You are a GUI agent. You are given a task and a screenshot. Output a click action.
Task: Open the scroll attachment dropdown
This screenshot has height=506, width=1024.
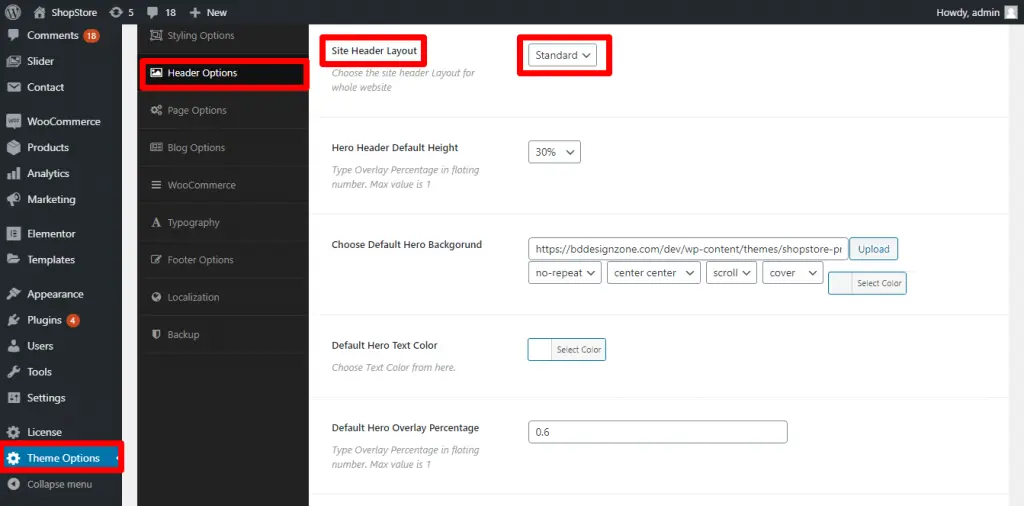coord(731,273)
